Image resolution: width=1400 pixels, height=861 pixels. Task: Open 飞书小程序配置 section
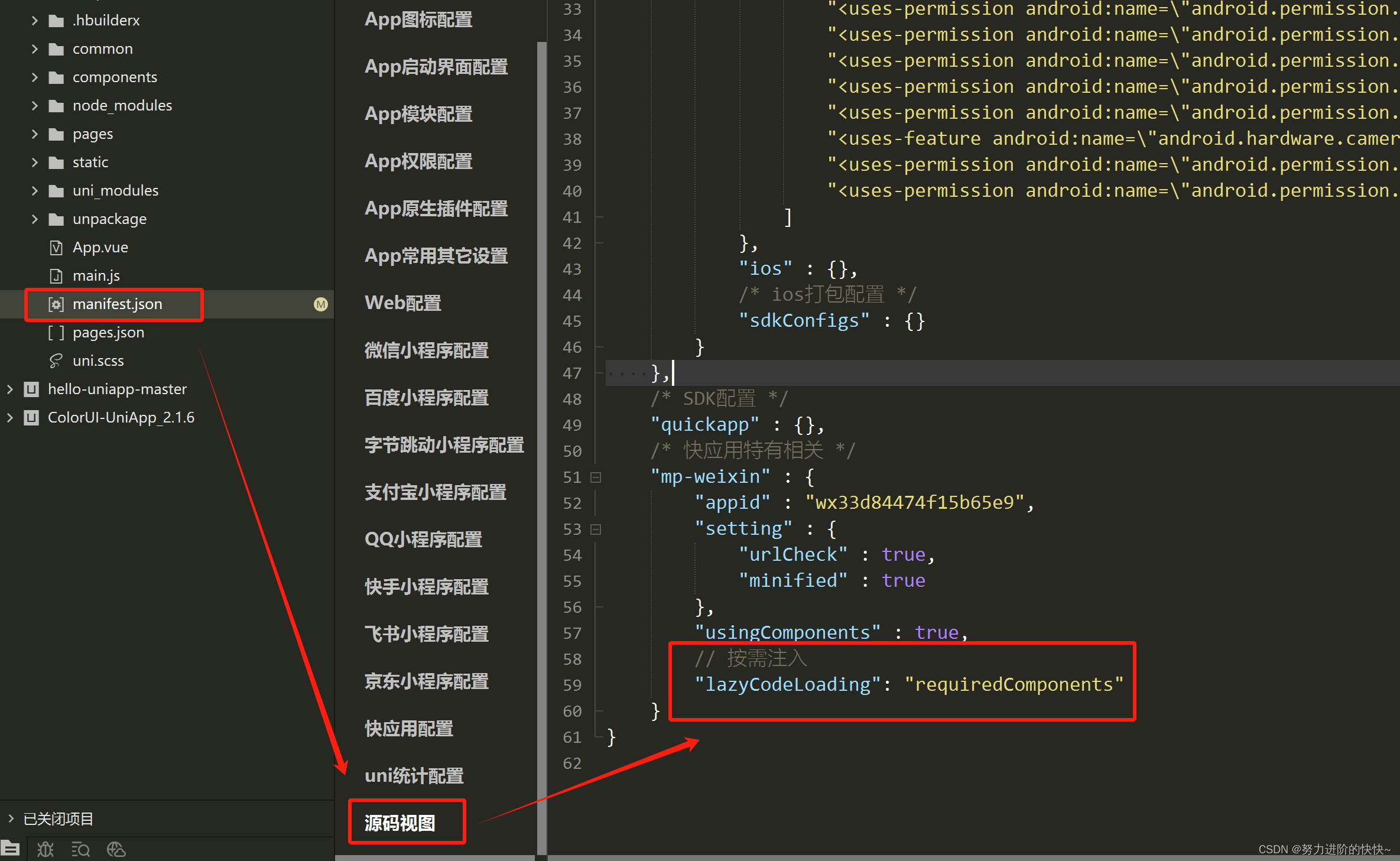tap(427, 634)
